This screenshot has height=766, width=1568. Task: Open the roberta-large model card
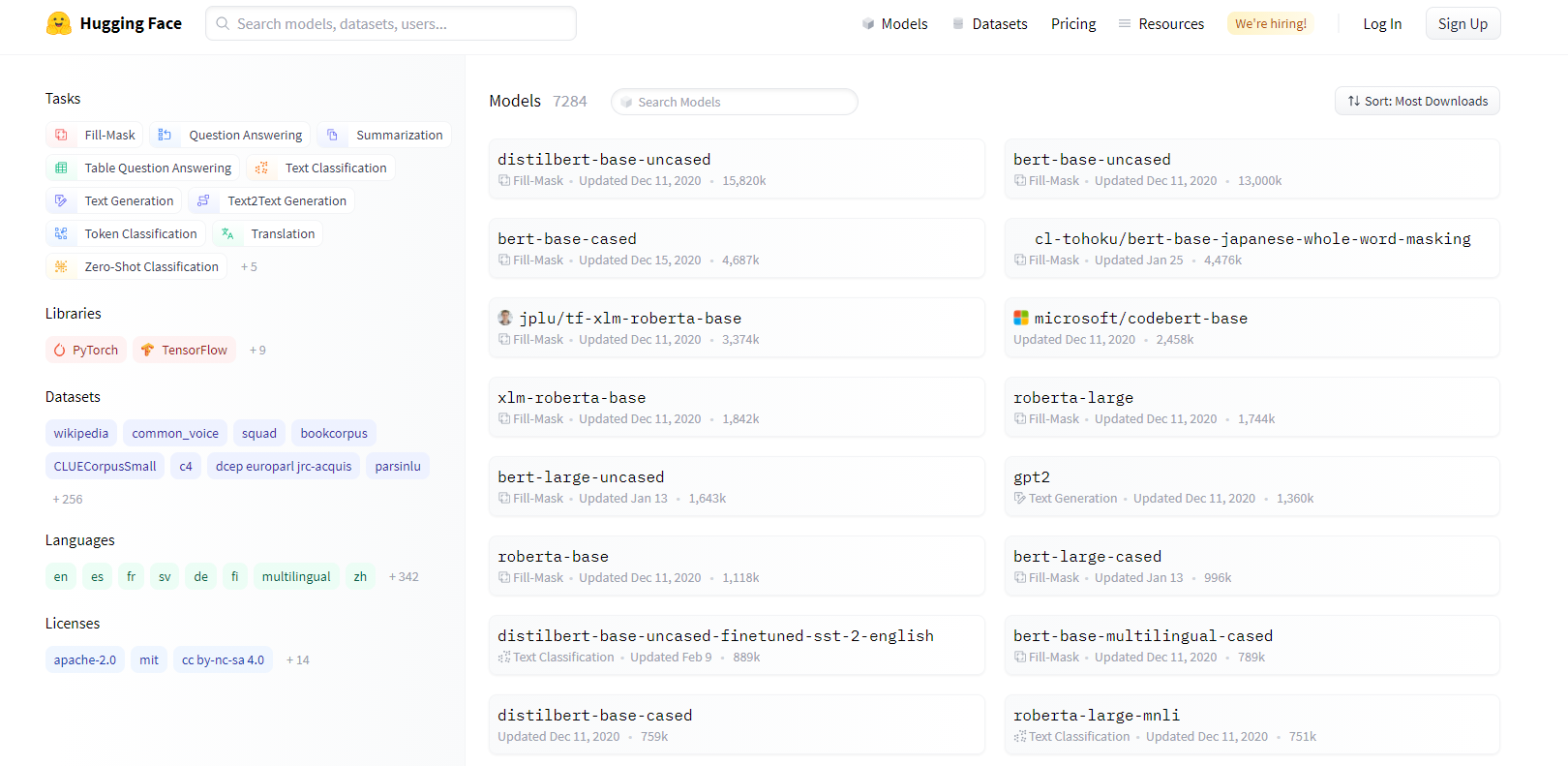pos(1251,407)
